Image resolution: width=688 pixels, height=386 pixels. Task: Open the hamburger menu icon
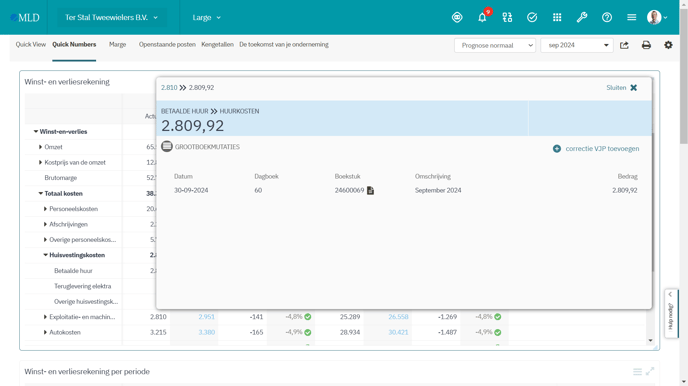pos(632,18)
